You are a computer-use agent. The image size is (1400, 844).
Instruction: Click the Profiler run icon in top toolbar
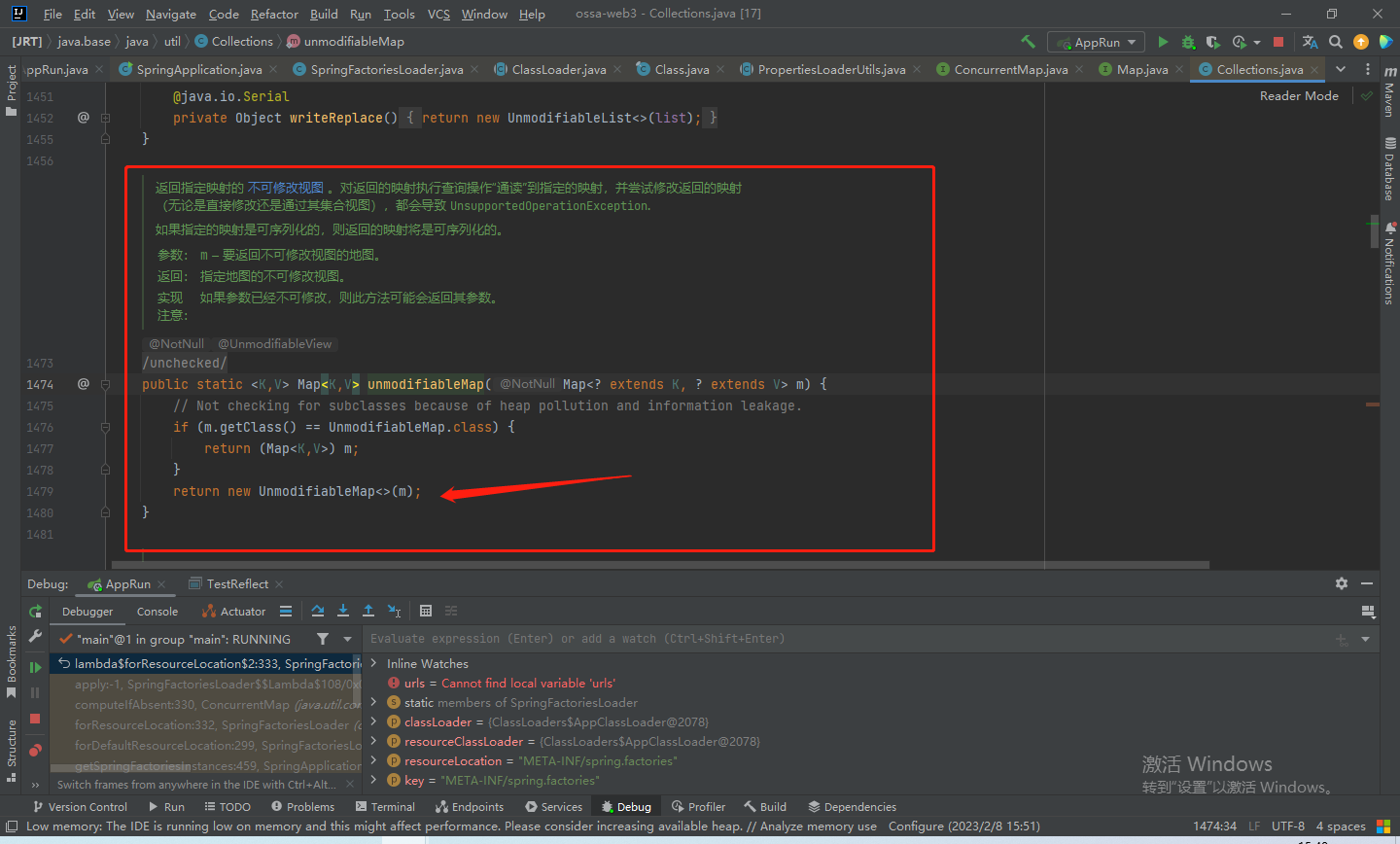coord(1239,42)
